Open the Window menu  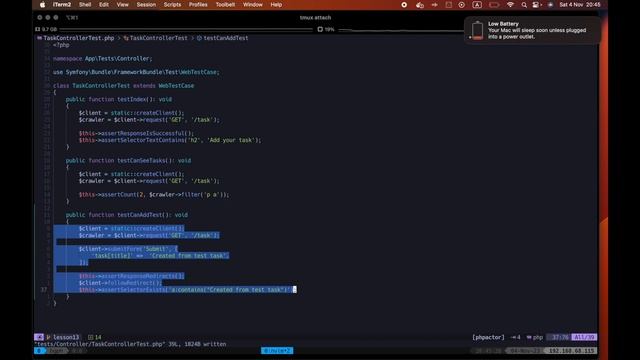click(253, 5)
